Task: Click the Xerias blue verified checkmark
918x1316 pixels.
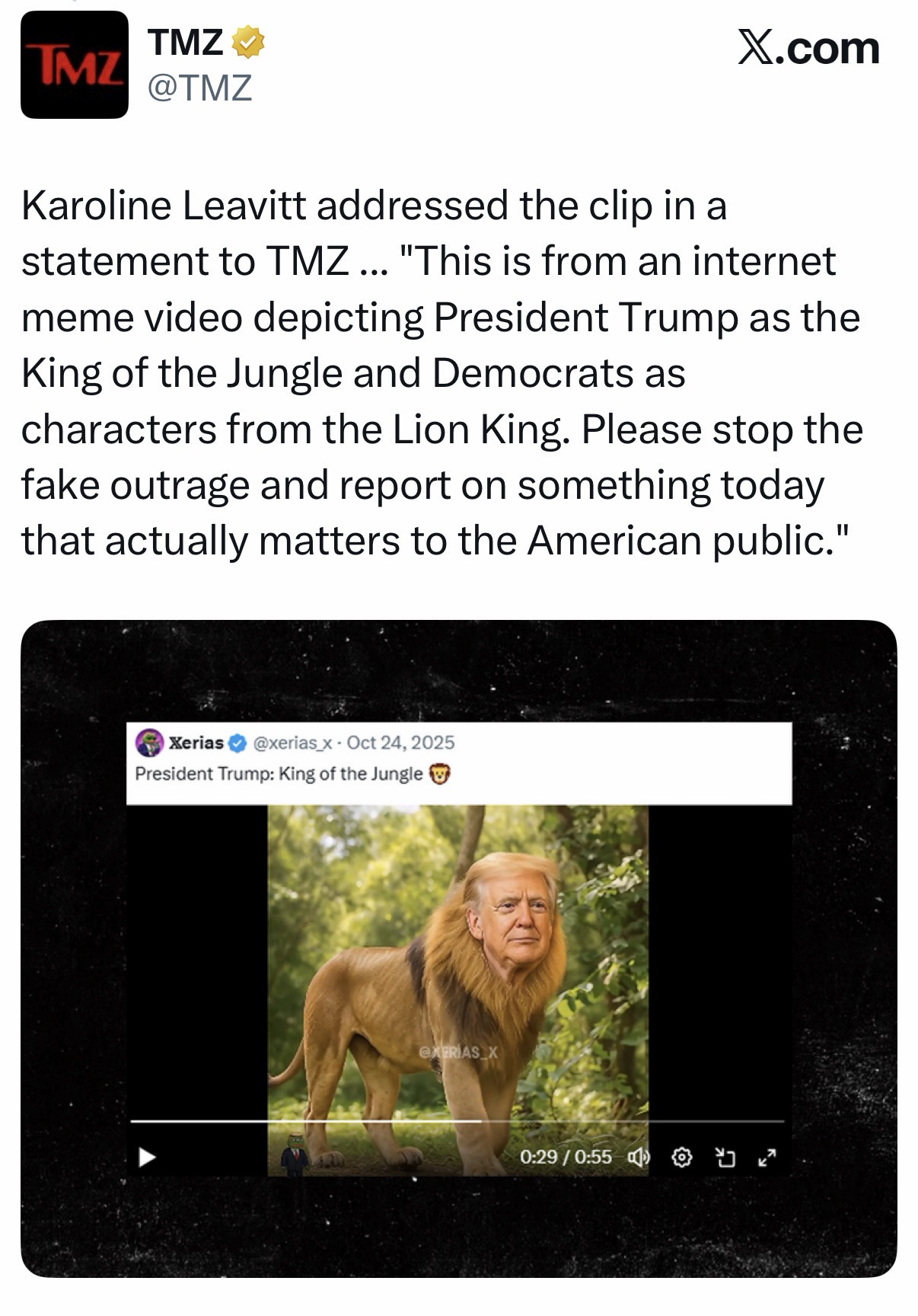Action: click(x=237, y=743)
